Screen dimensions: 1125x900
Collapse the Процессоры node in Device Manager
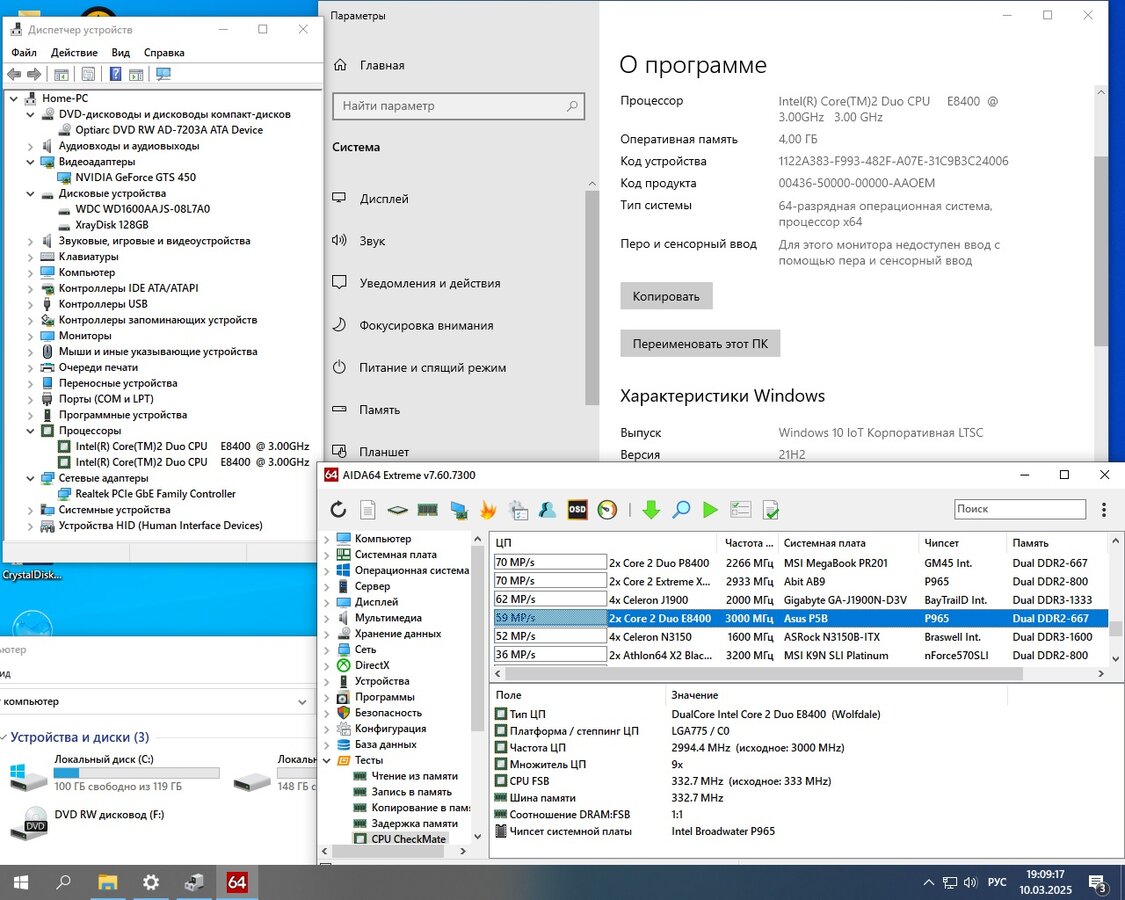(x=30, y=431)
